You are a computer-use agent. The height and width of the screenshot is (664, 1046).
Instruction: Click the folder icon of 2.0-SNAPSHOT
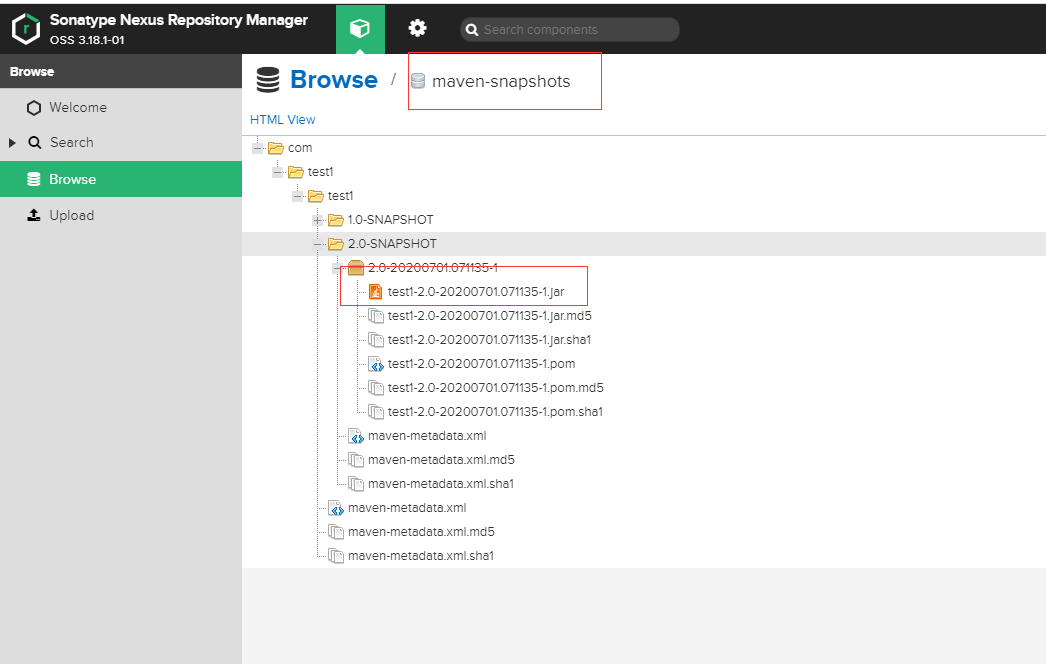pyautogui.click(x=336, y=244)
